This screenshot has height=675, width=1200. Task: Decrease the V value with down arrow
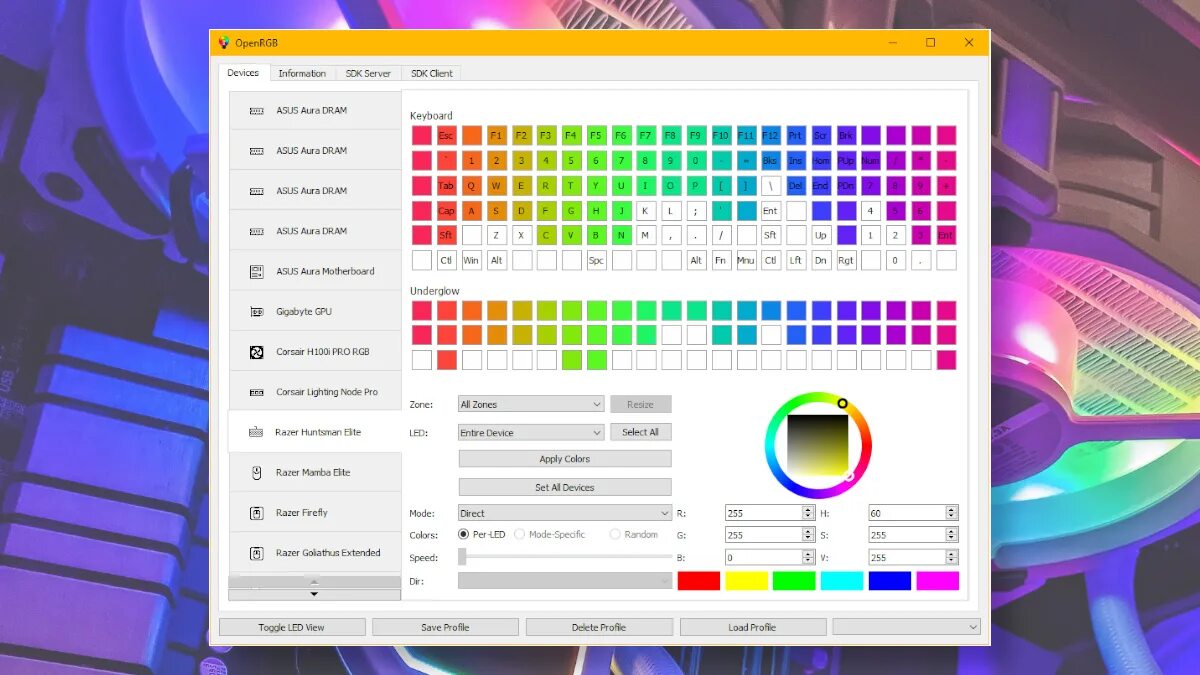951,561
